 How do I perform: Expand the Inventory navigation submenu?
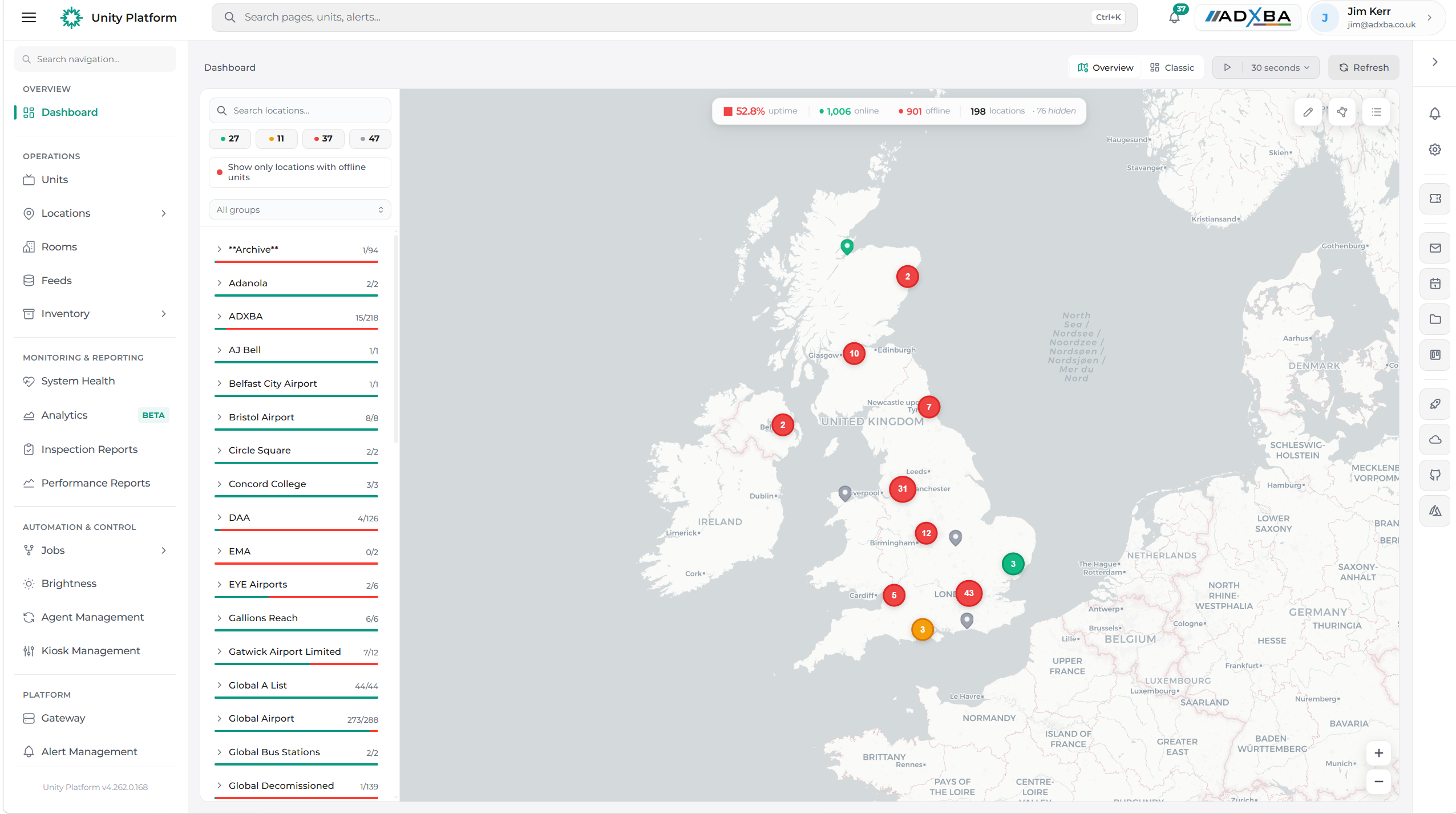pos(164,314)
